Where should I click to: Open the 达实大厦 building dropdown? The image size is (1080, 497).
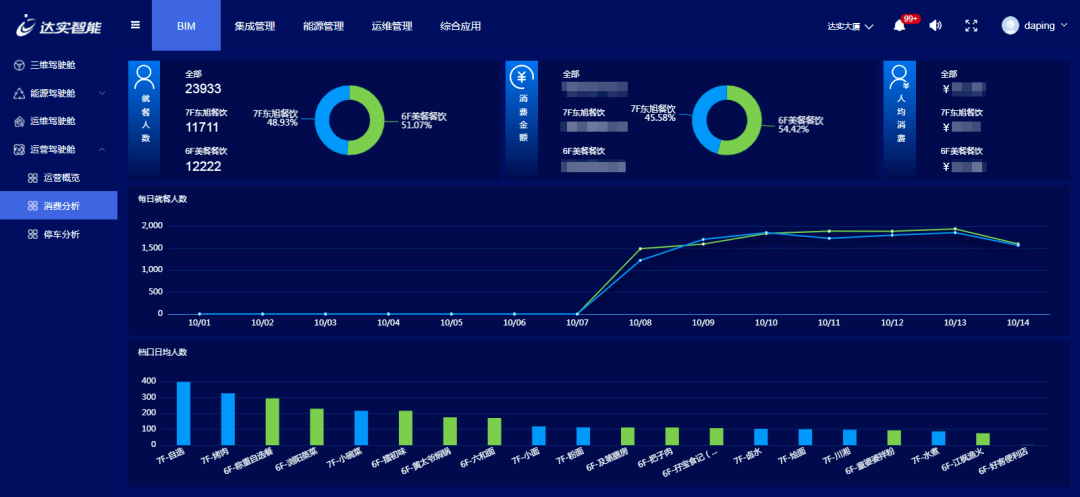coord(850,26)
